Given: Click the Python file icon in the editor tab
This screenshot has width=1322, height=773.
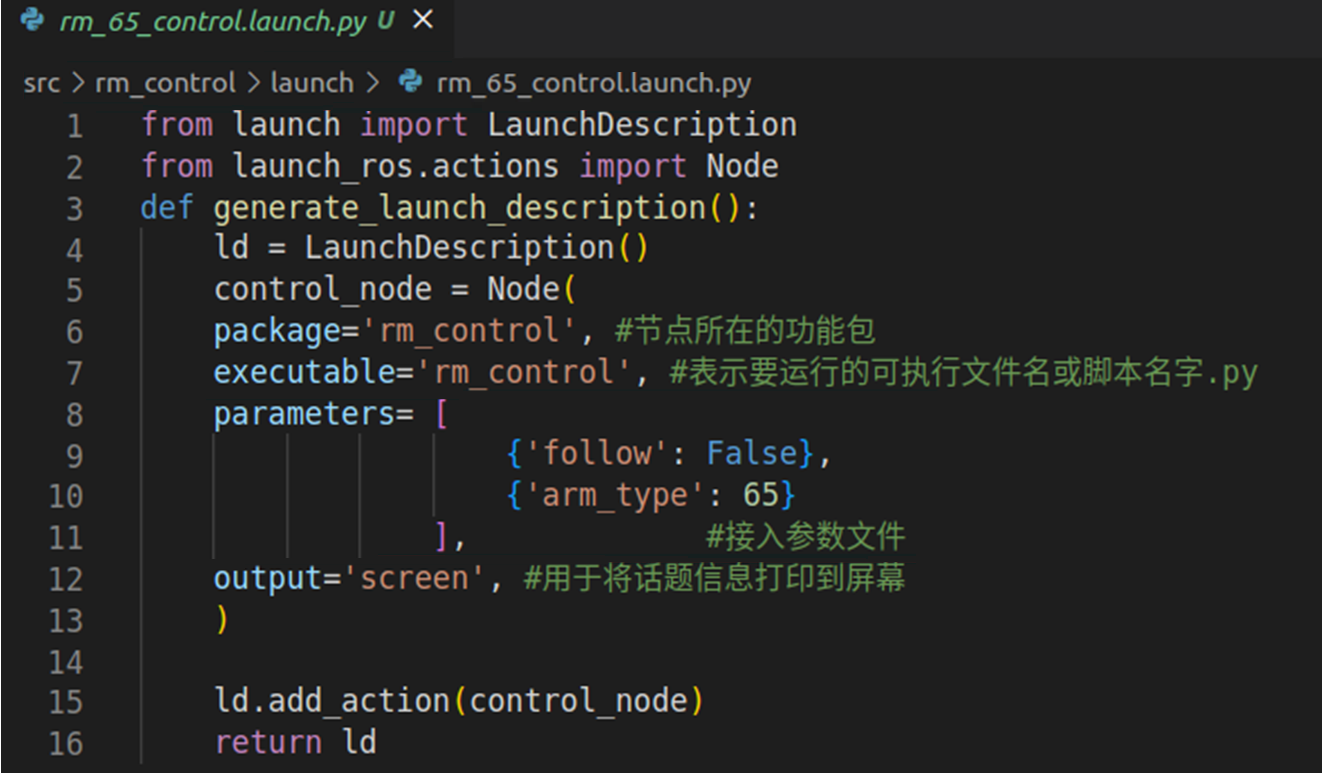Looking at the screenshot, I should [33, 20].
